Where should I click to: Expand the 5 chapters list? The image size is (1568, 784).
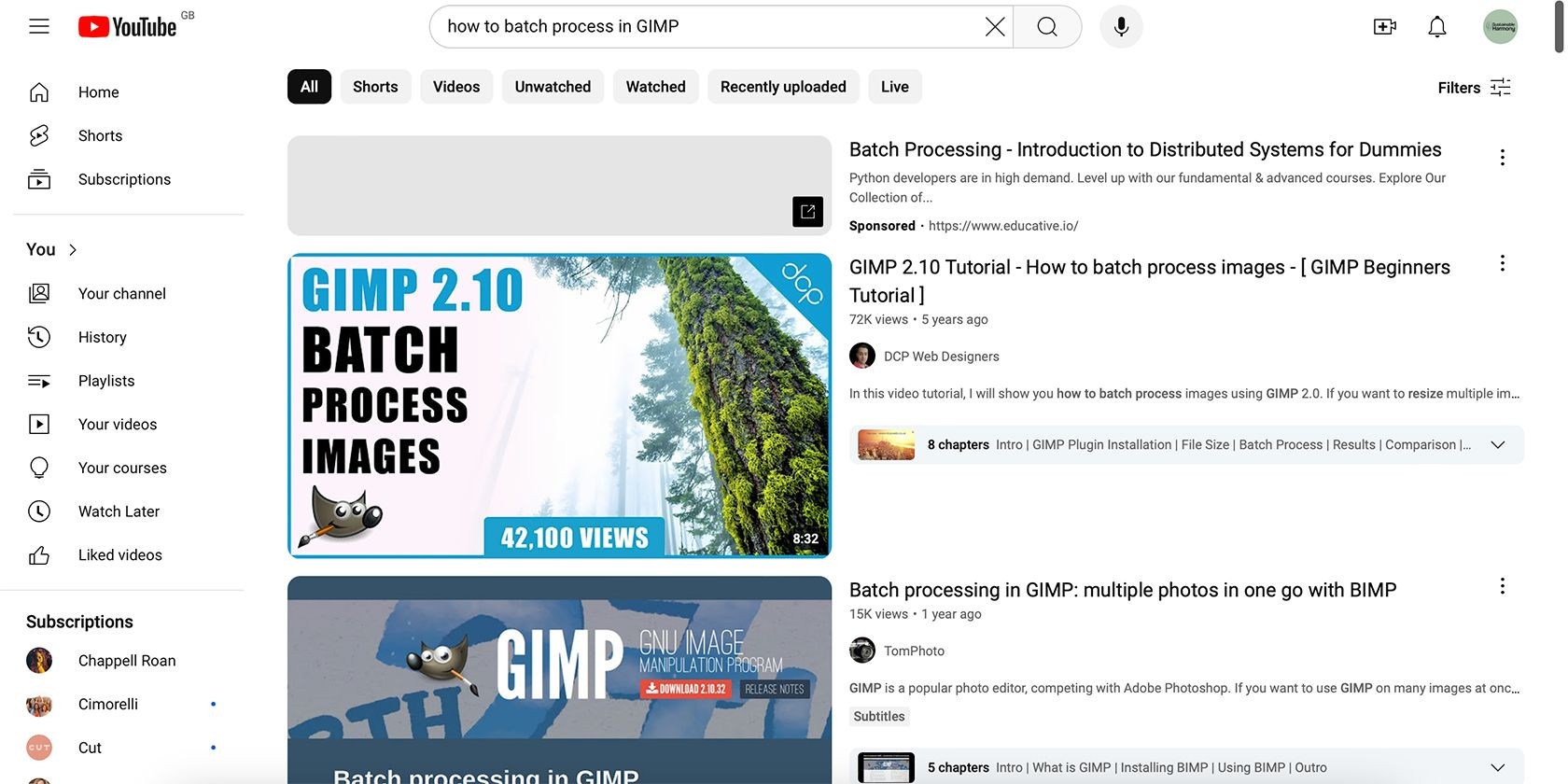(1498, 767)
